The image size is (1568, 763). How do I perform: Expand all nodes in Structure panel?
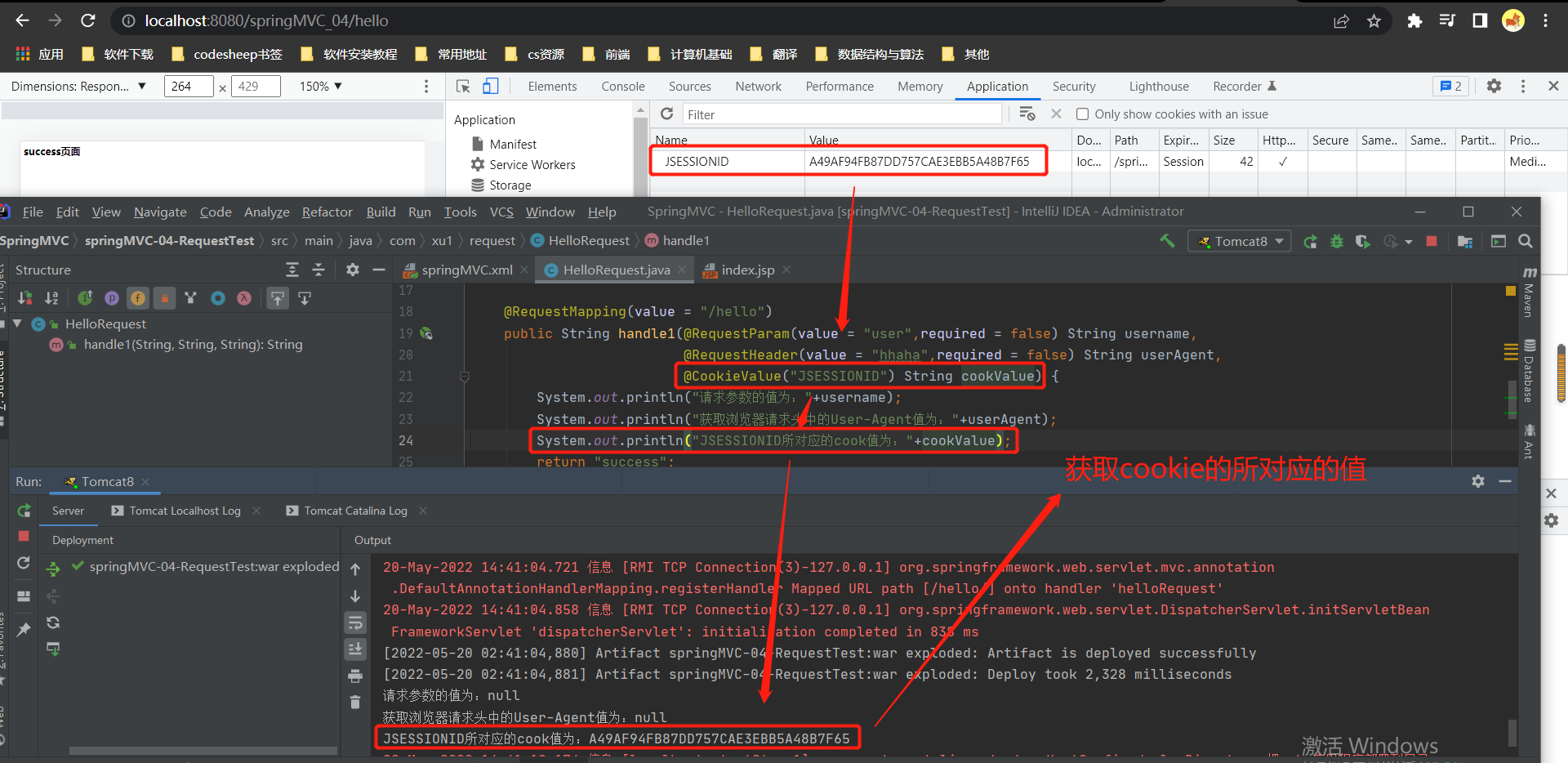click(x=292, y=270)
